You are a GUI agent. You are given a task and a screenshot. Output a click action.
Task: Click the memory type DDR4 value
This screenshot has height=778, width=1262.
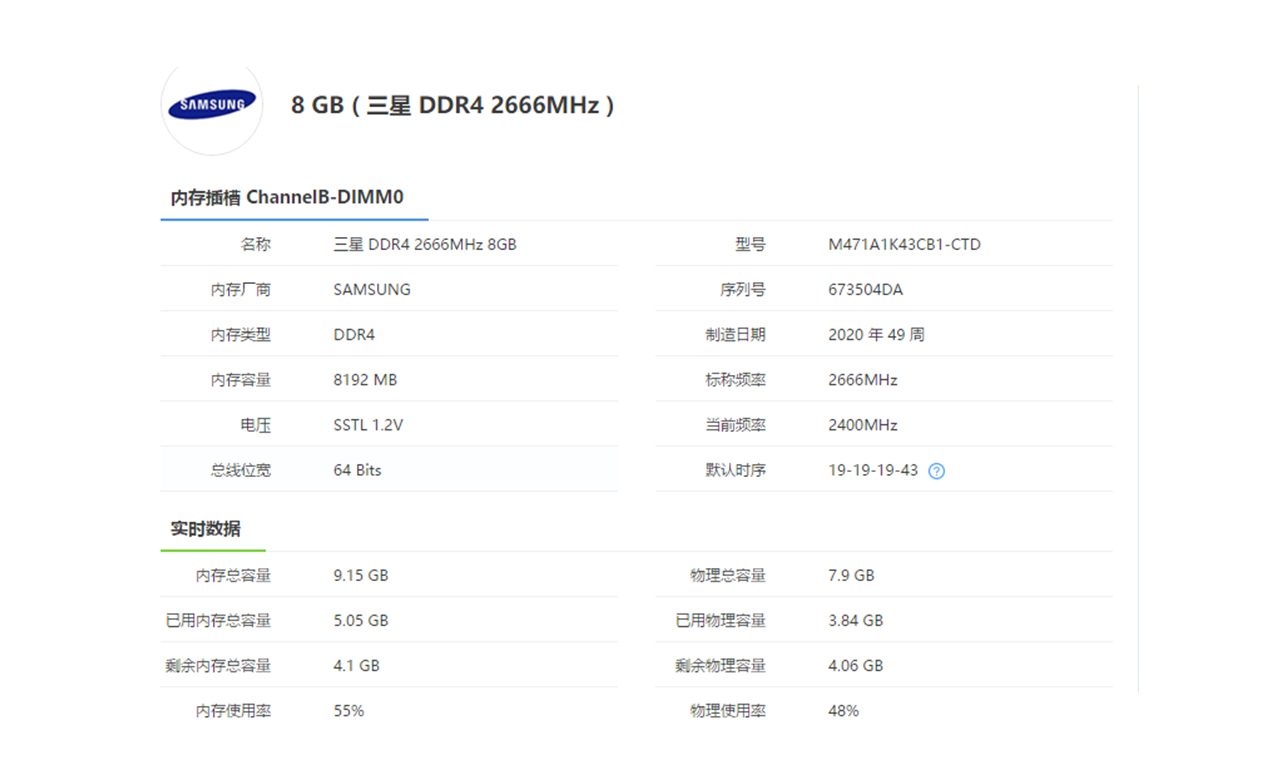click(x=354, y=335)
